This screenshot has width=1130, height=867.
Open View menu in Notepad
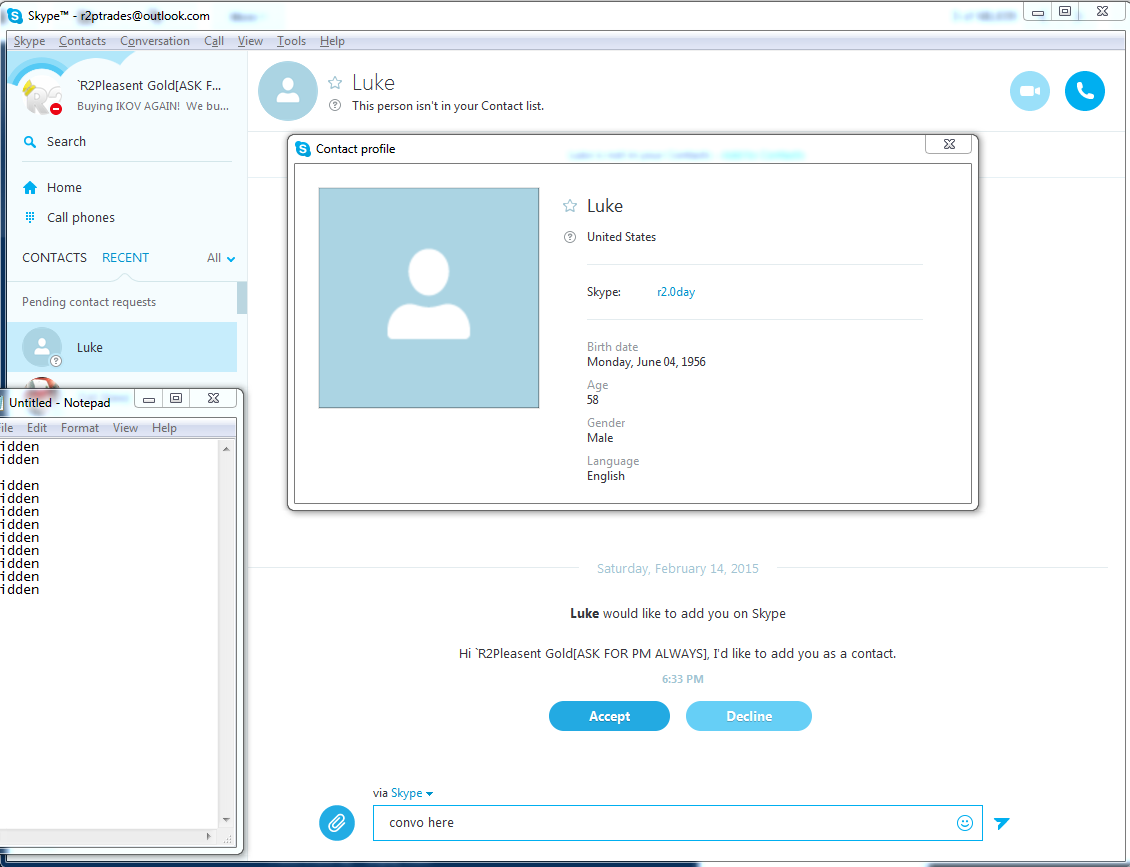[x=125, y=428]
